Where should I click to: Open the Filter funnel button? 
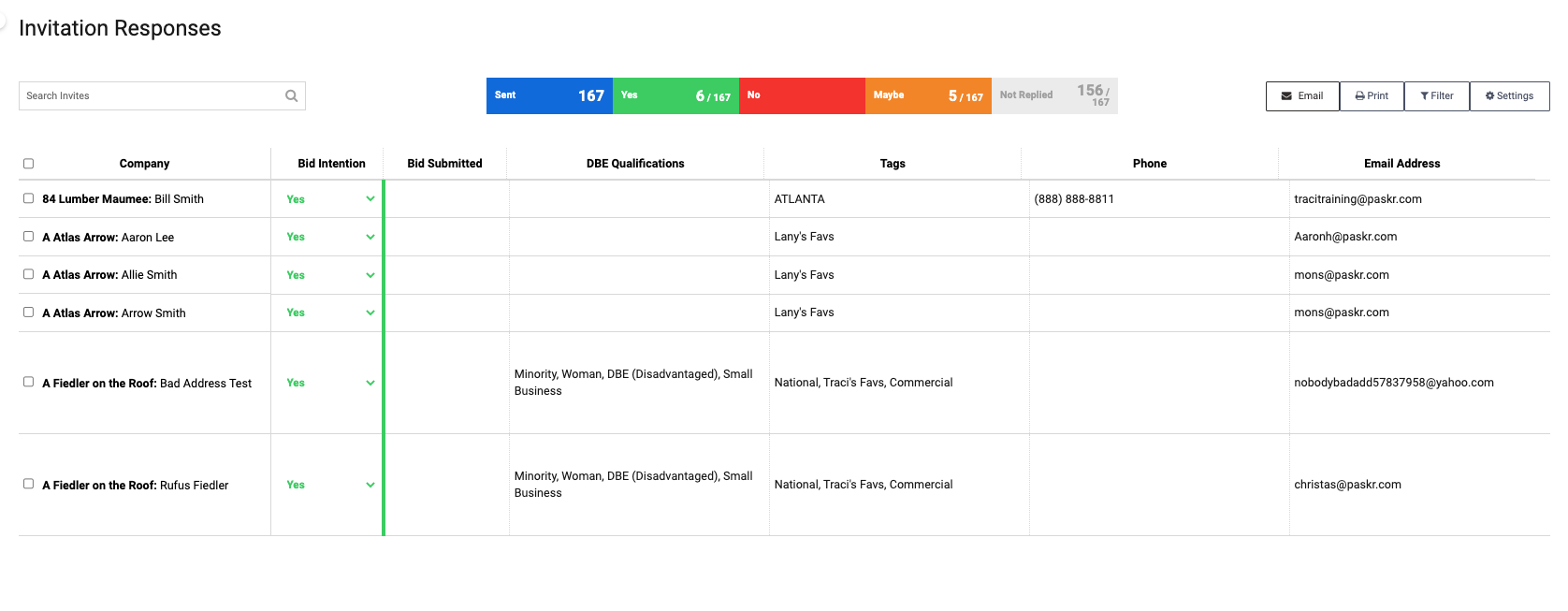(1436, 96)
